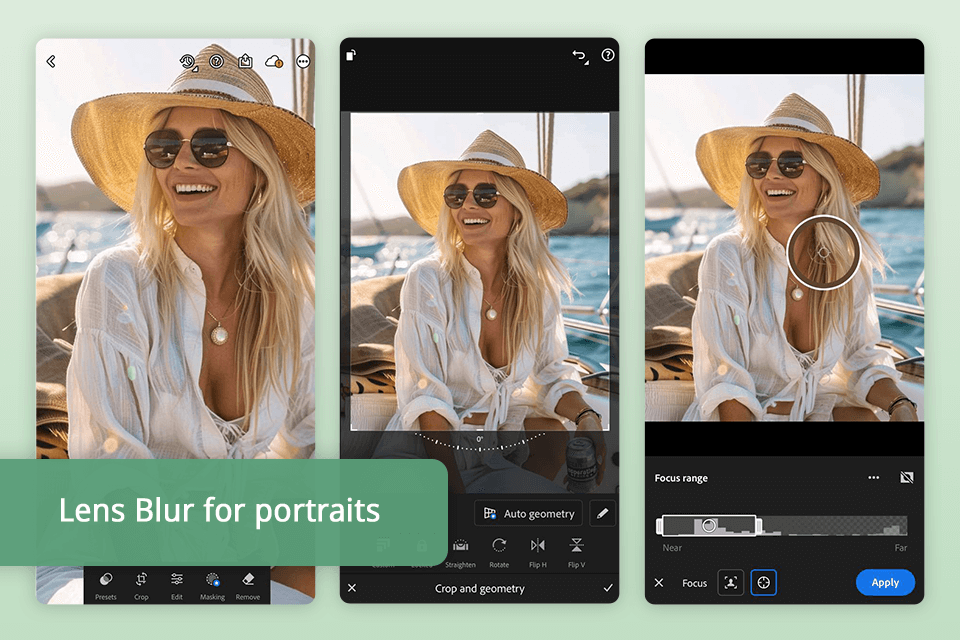This screenshot has width=960, height=640.
Task: Select the Straighten tool
Action: tap(460, 552)
